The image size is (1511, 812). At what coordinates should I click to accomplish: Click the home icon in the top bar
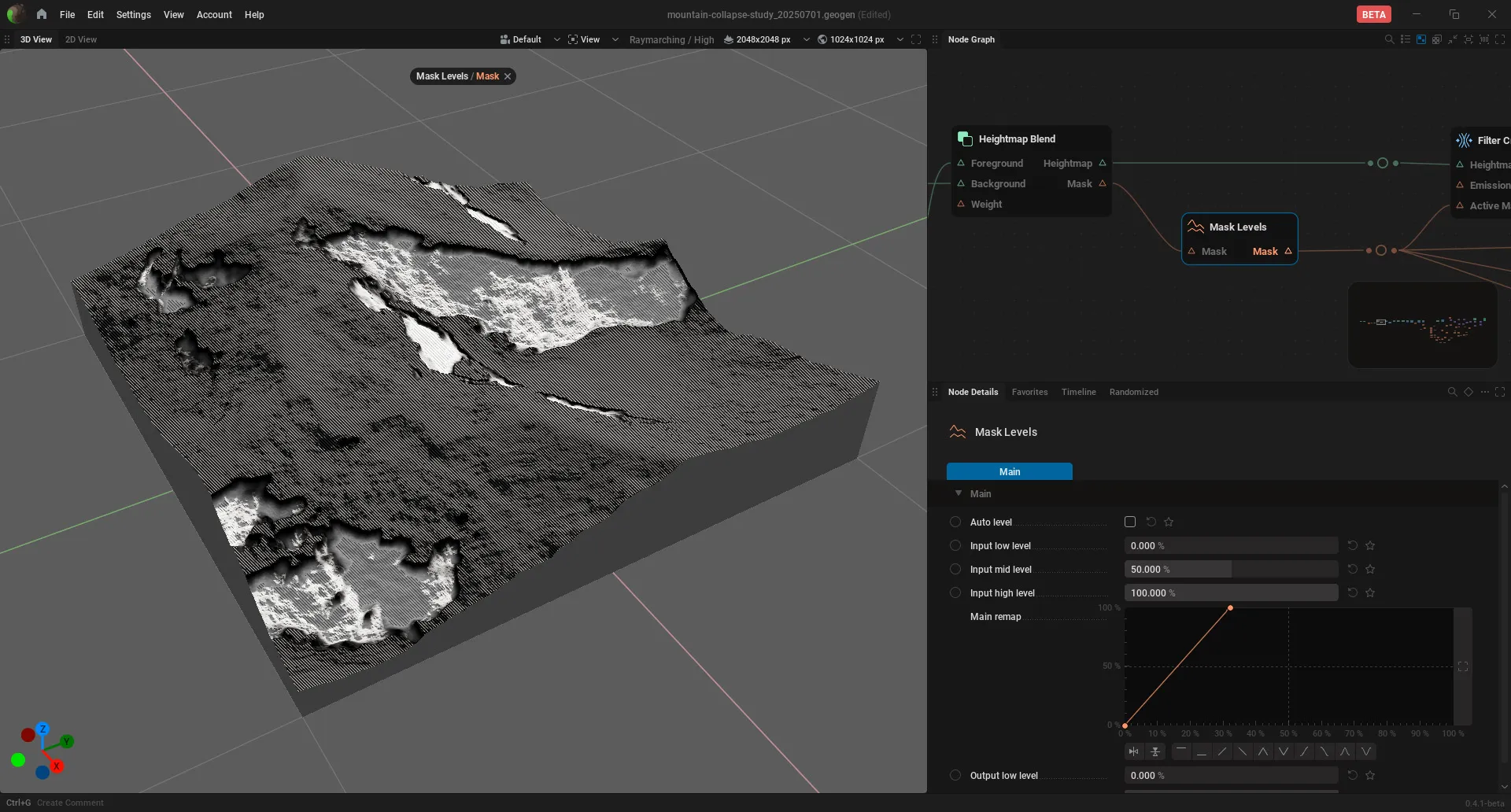click(42, 14)
